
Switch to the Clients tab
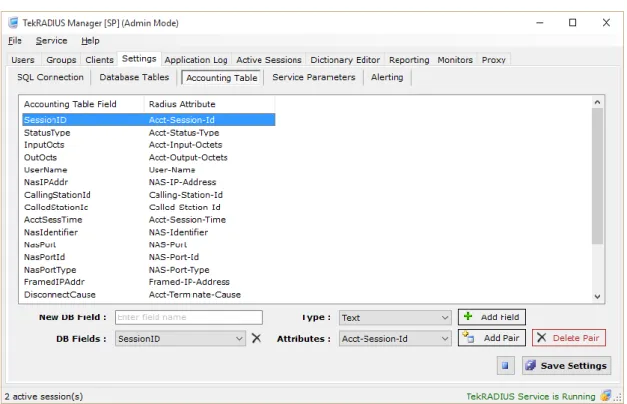coord(100,60)
